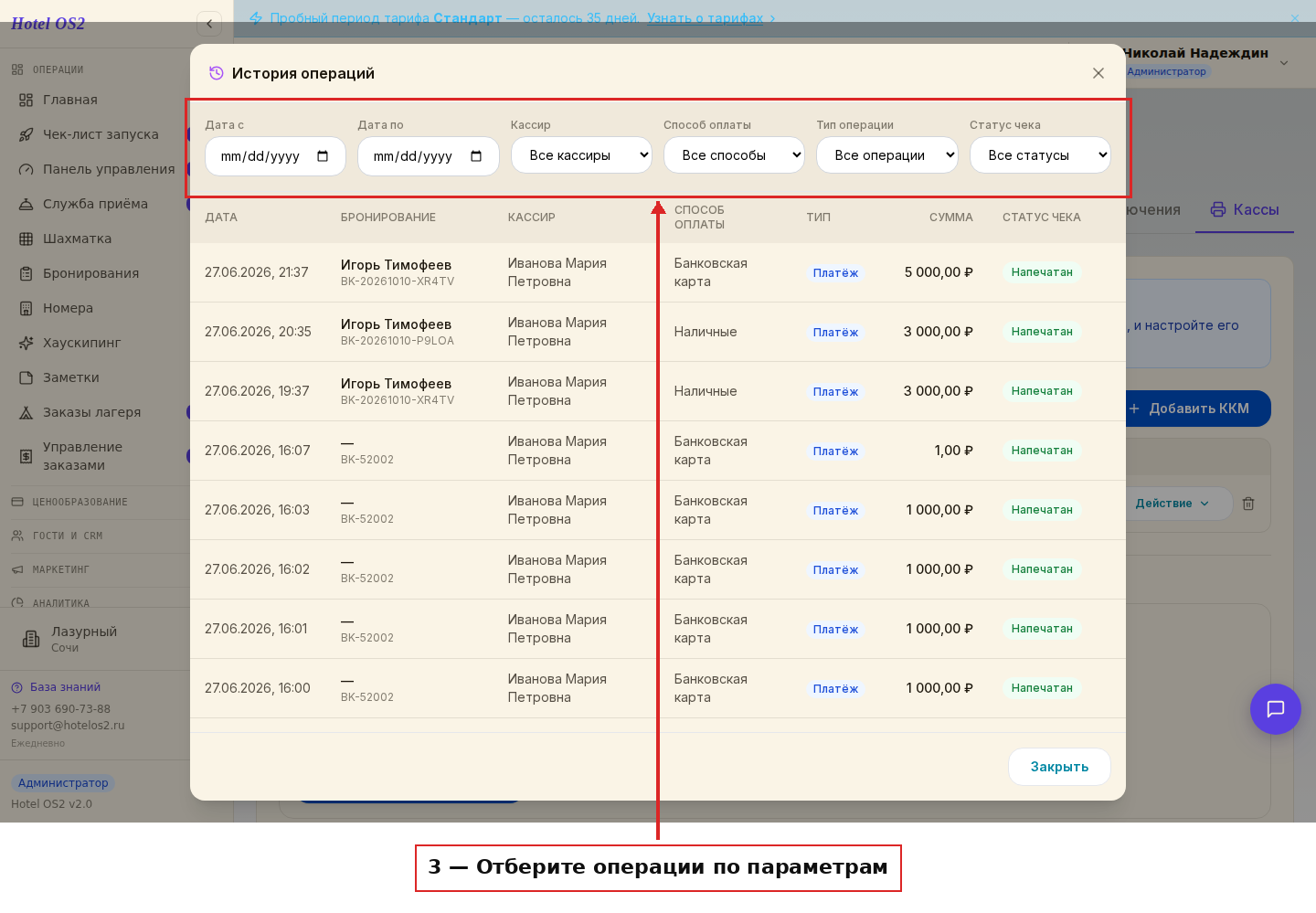
Task: Click the Сумма column header
Action: pos(951,218)
